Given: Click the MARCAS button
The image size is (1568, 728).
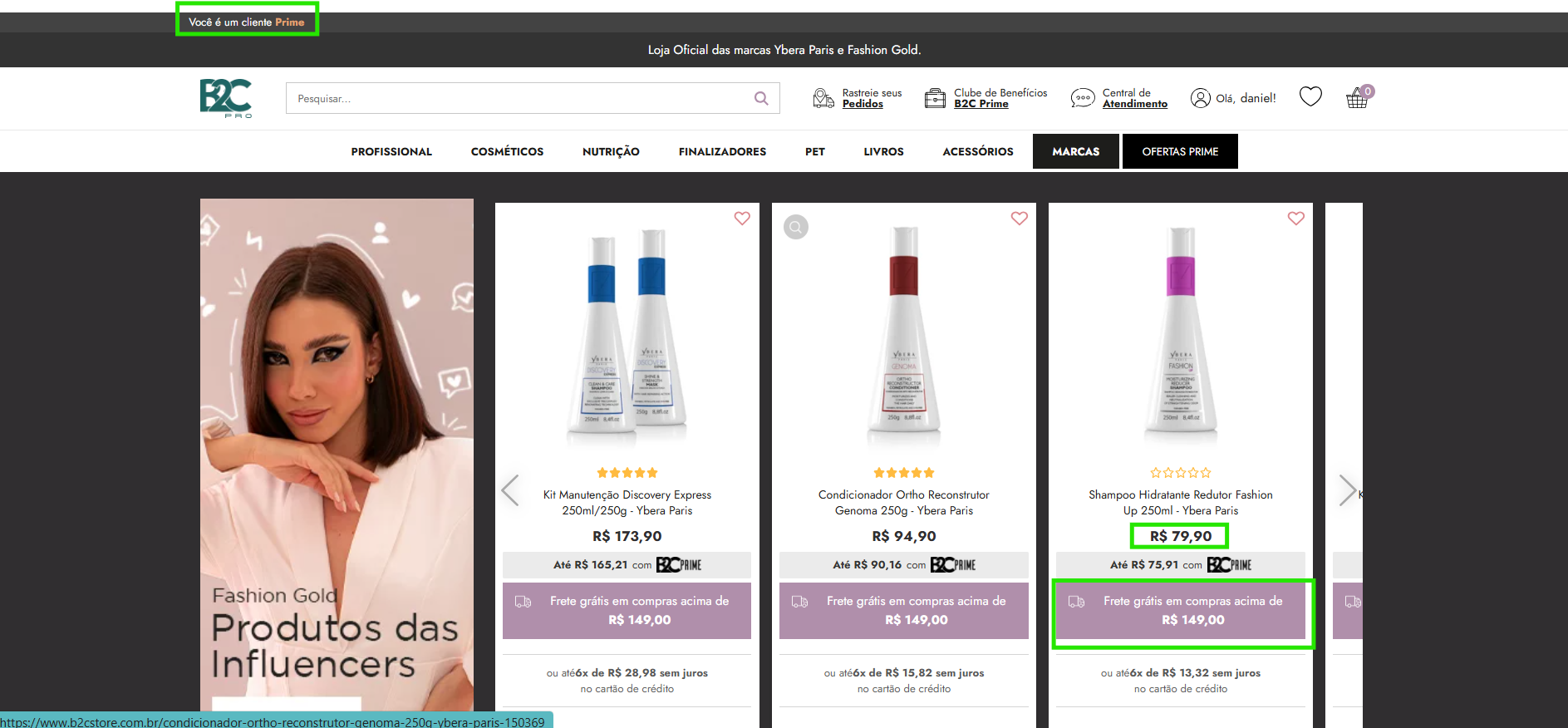Looking at the screenshot, I should (x=1076, y=151).
